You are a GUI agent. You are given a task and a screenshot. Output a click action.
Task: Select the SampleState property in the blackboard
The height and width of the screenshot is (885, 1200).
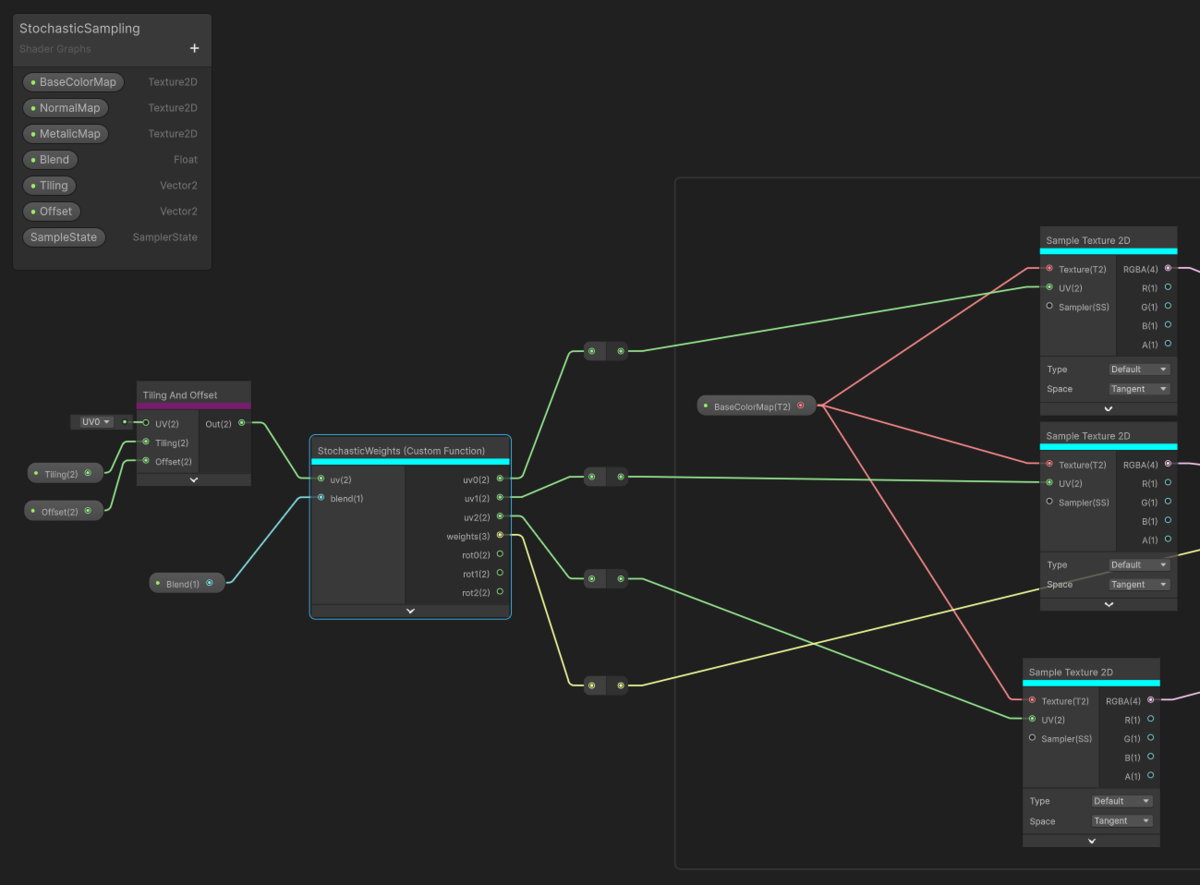[x=64, y=237]
